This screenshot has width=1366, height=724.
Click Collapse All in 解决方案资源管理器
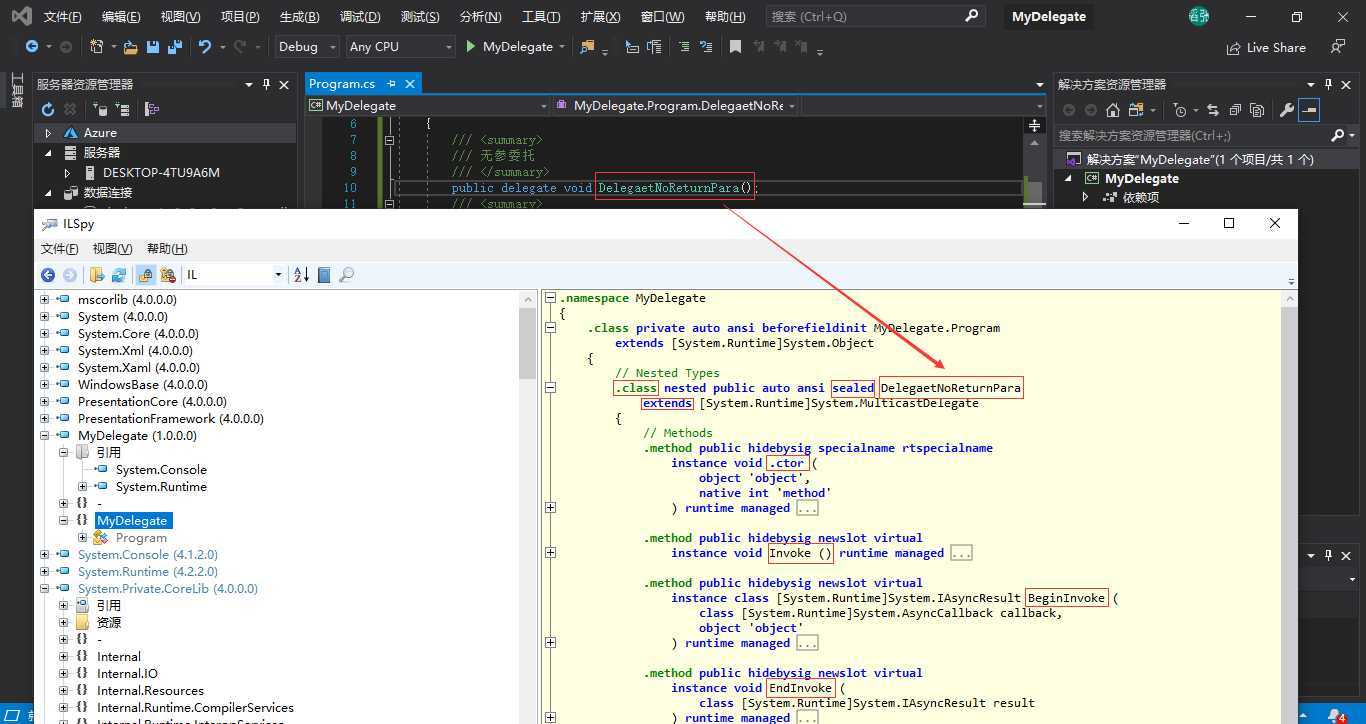(x=1235, y=110)
